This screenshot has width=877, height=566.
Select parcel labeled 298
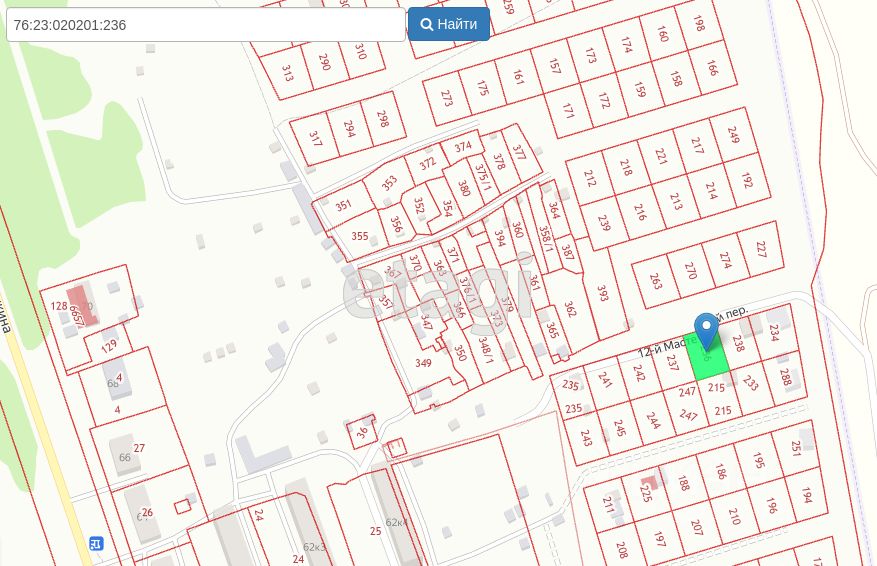coord(383,119)
